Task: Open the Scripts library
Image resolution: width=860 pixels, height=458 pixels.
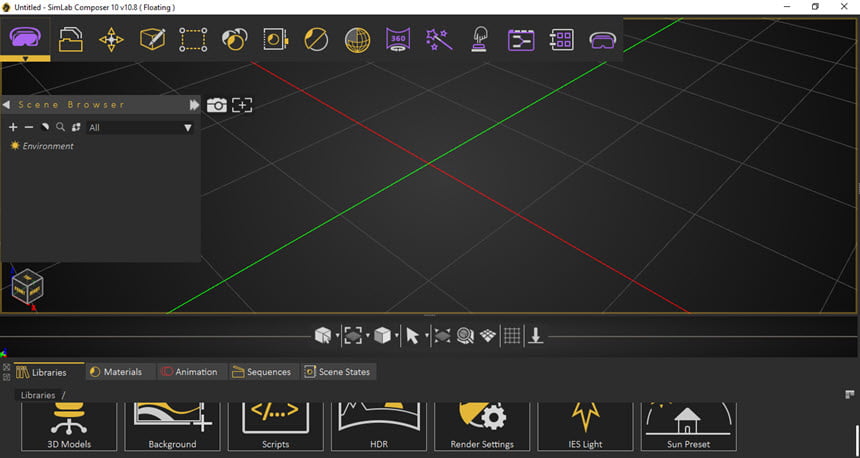Action: [x=275, y=427]
